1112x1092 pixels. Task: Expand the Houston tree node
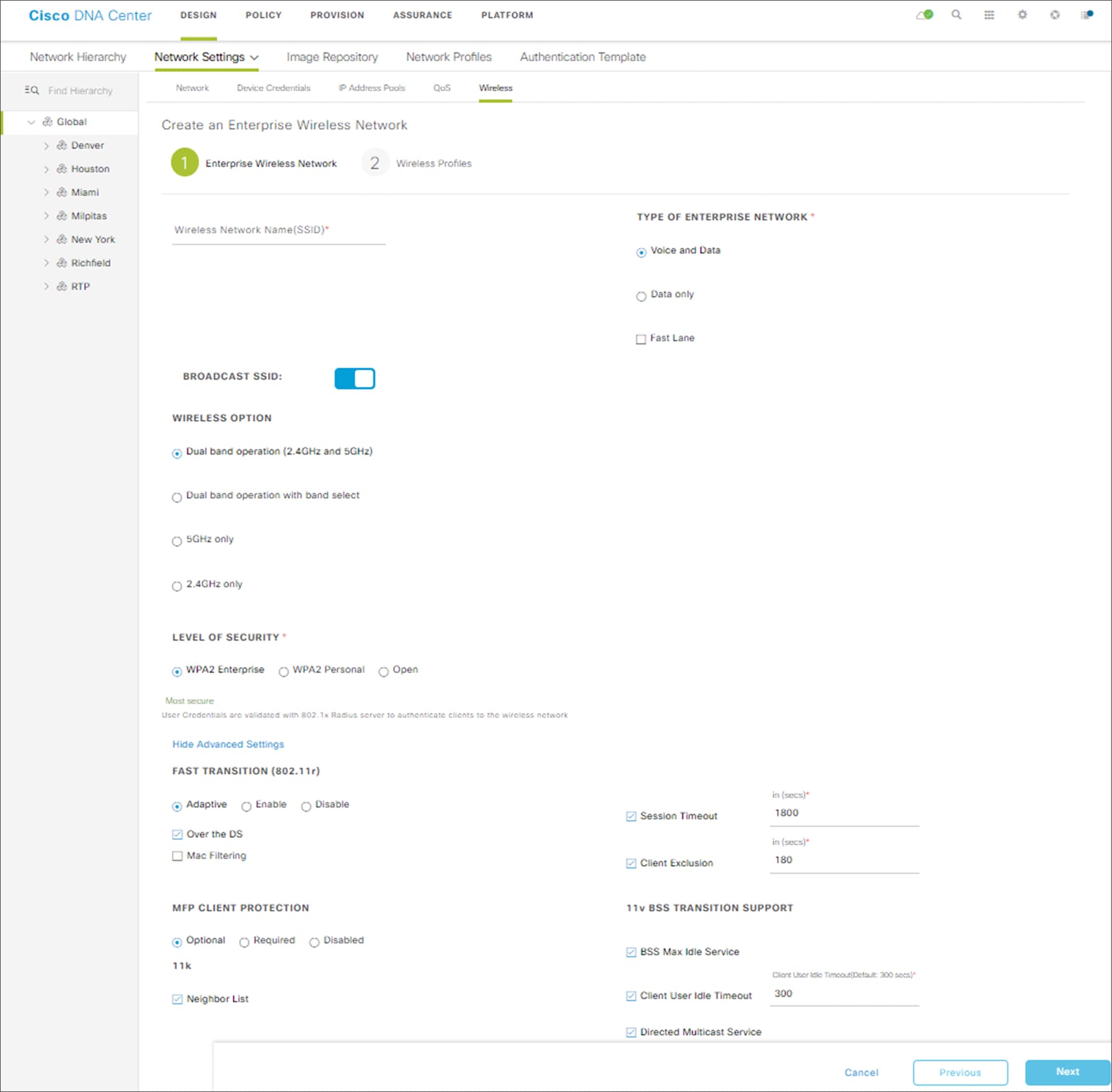(x=46, y=169)
